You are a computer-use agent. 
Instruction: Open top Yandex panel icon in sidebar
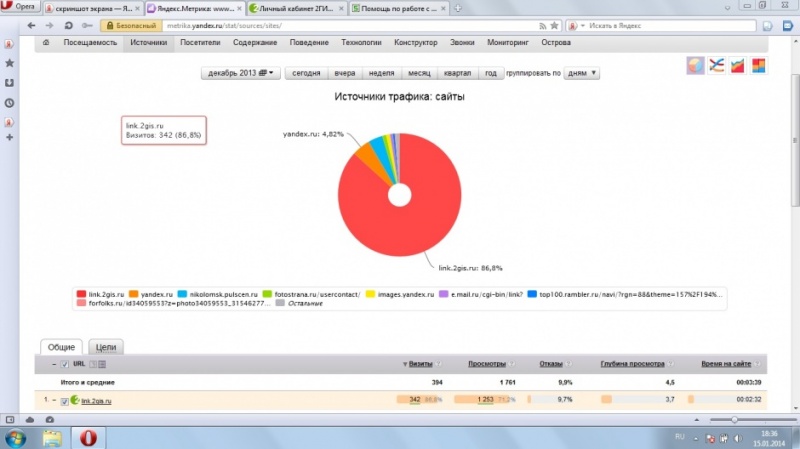pos(9,44)
